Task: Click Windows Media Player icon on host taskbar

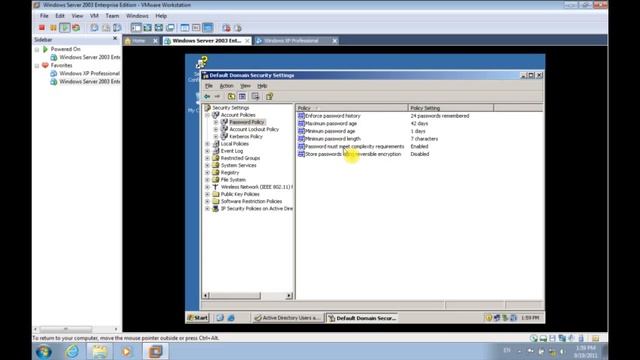Action: click(x=126, y=351)
